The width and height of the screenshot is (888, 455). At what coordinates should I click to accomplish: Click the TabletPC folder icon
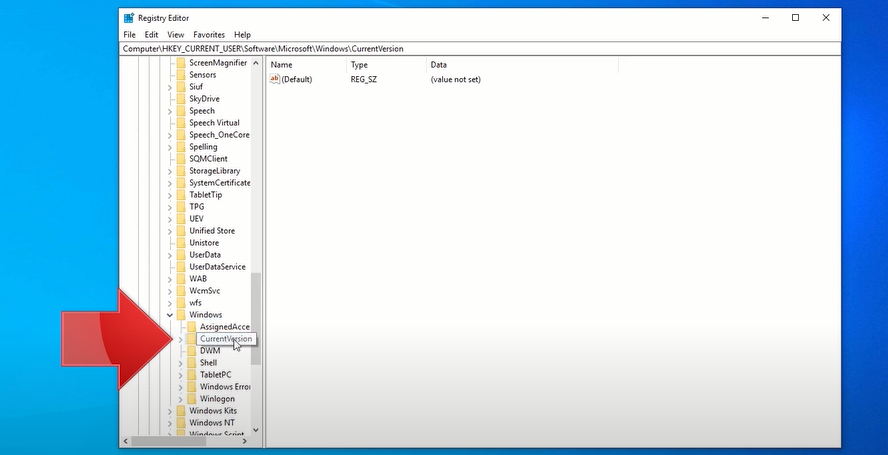pyautogui.click(x=191, y=375)
